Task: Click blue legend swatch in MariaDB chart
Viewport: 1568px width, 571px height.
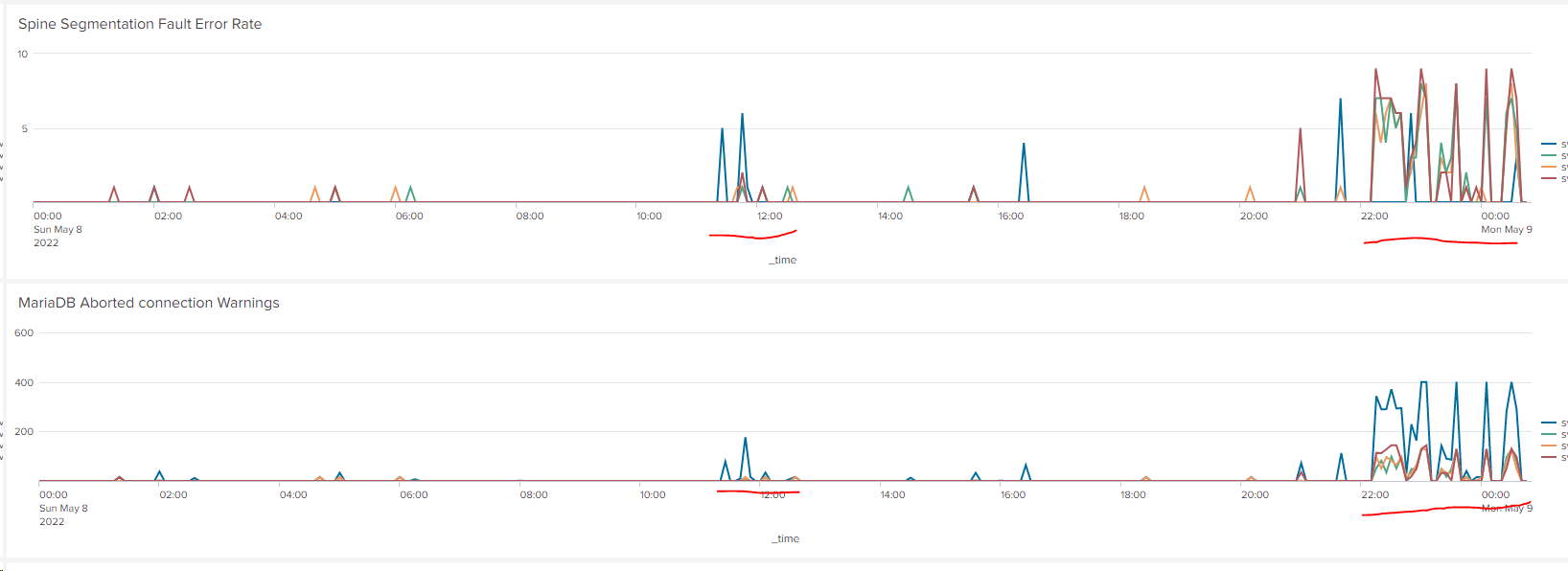Action: tap(1549, 423)
